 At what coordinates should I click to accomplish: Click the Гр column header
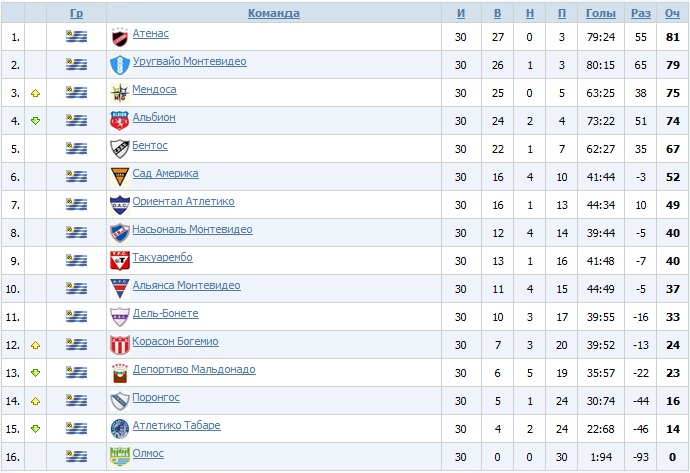click(77, 13)
